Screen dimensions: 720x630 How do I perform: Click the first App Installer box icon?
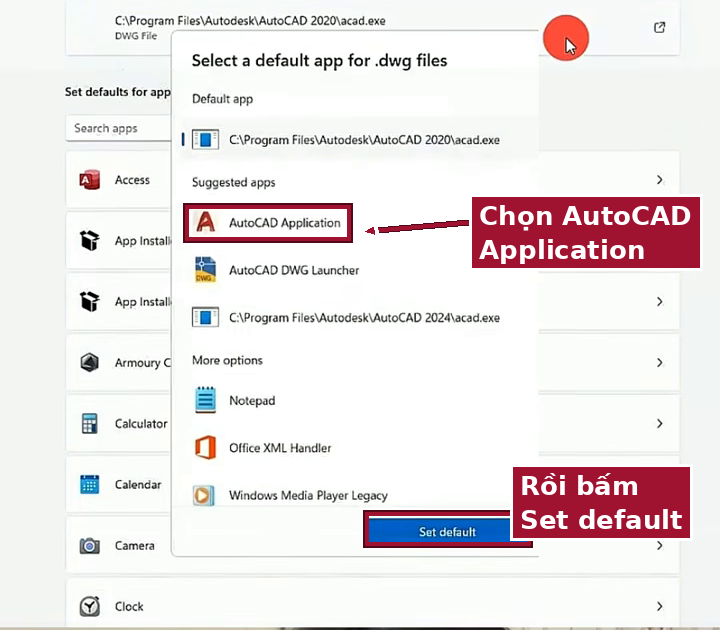[90, 240]
